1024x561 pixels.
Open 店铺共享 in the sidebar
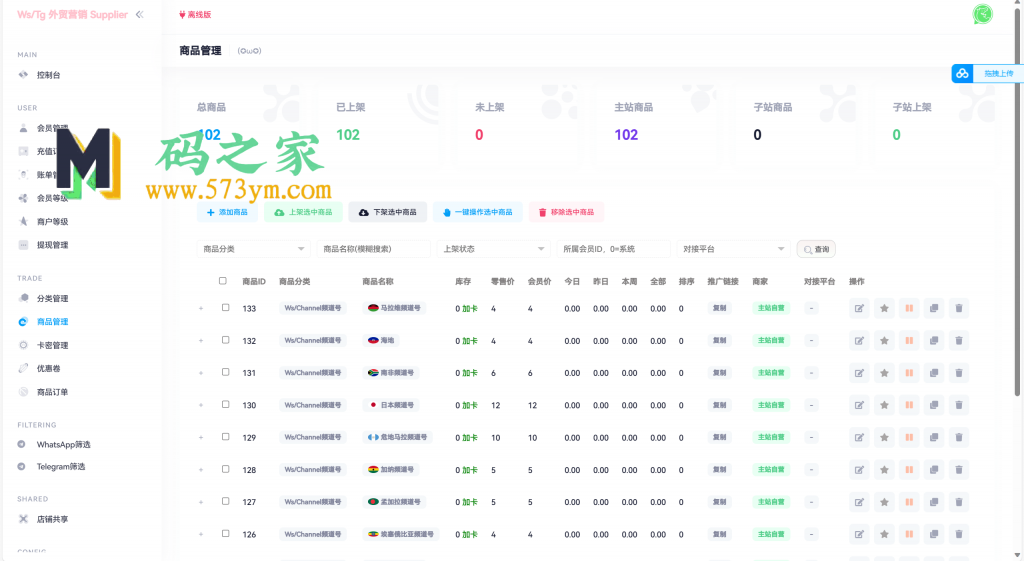(x=52, y=520)
